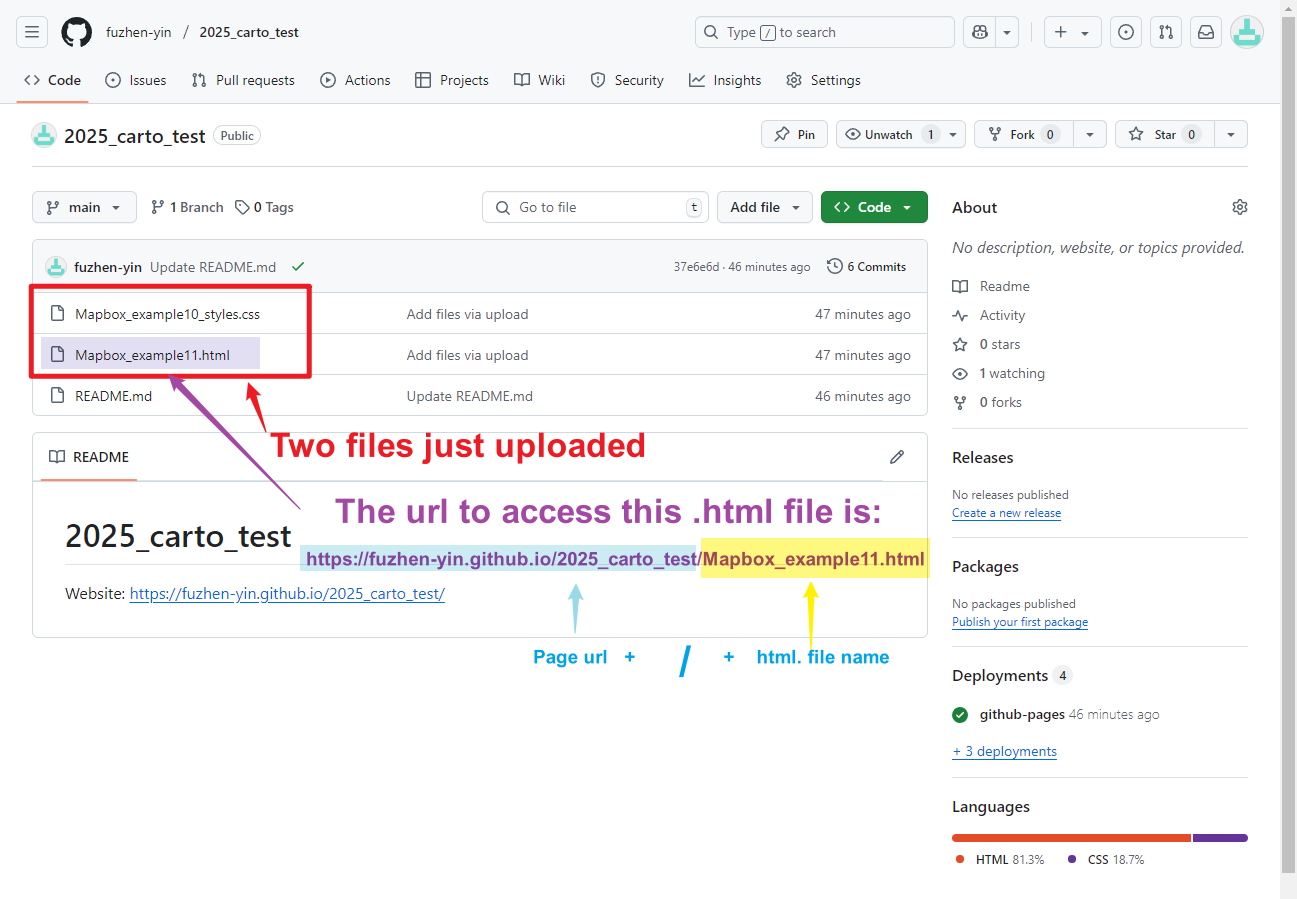1297x899 pixels.
Task: Open the website link in README
Action: coord(287,593)
